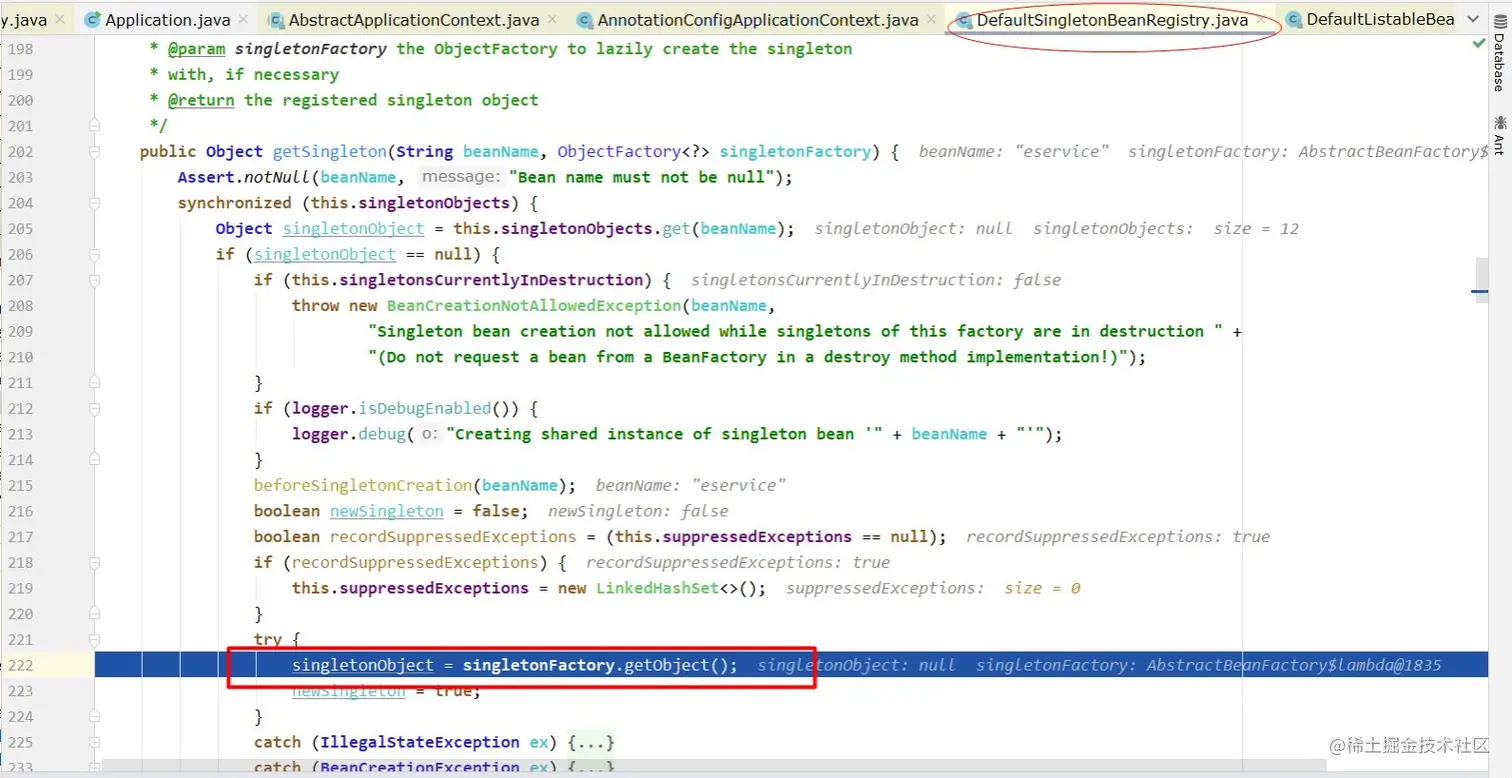Click the 'message:' parameter hint

point(460,177)
